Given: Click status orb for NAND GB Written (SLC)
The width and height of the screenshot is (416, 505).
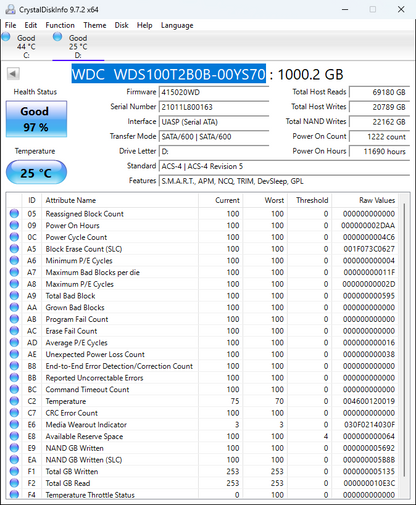Looking at the screenshot, I should 14,459.
